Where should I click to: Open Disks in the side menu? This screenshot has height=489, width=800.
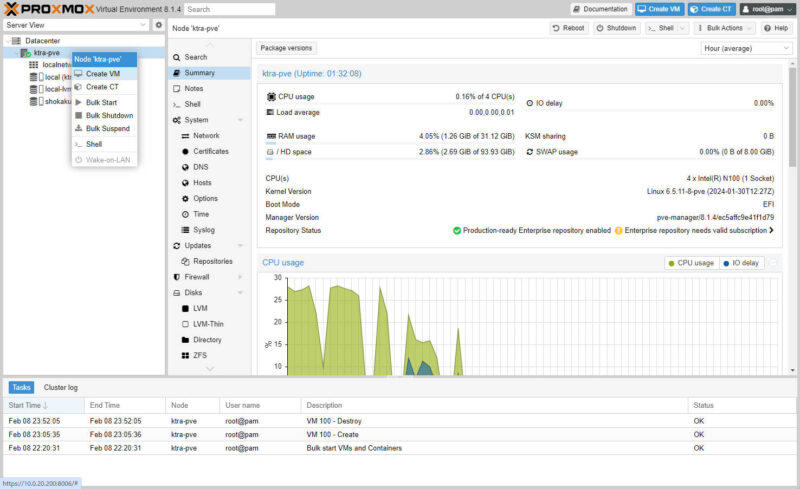point(209,292)
